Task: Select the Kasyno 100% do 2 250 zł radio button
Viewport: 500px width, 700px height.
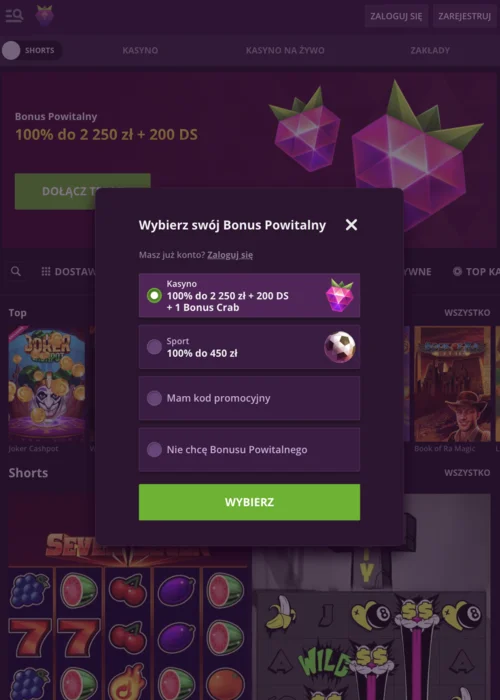Action: (x=154, y=295)
